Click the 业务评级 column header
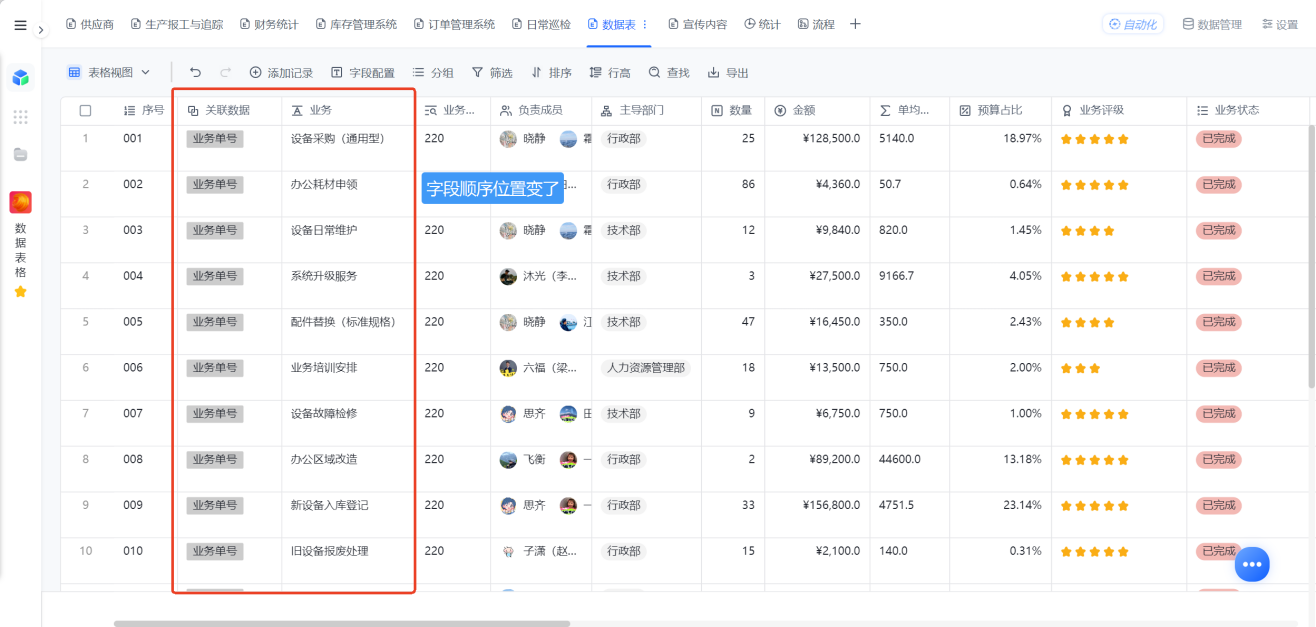The height and width of the screenshot is (627, 1316). pos(1118,110)
